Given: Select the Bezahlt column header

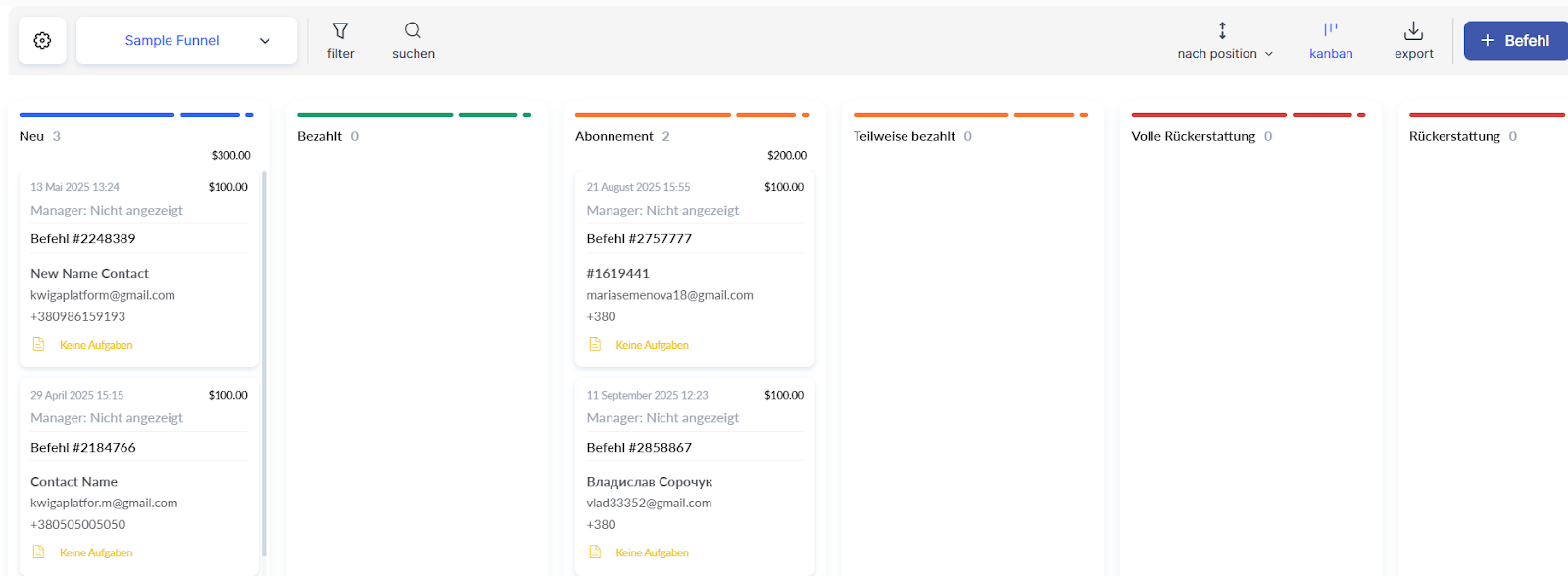Looking at the screenshot, I should click(319, 136).
